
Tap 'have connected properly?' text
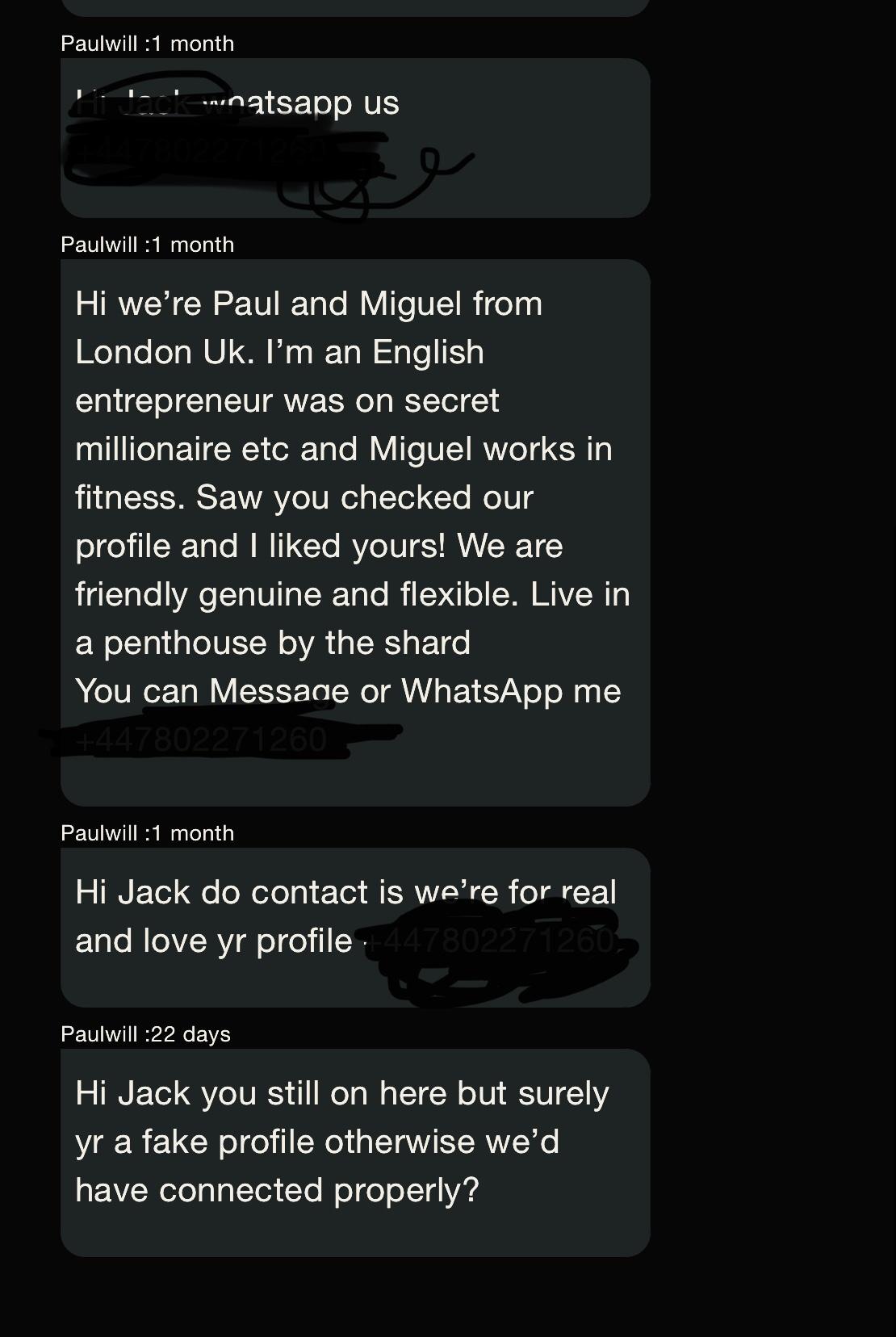coord(277,1190)
